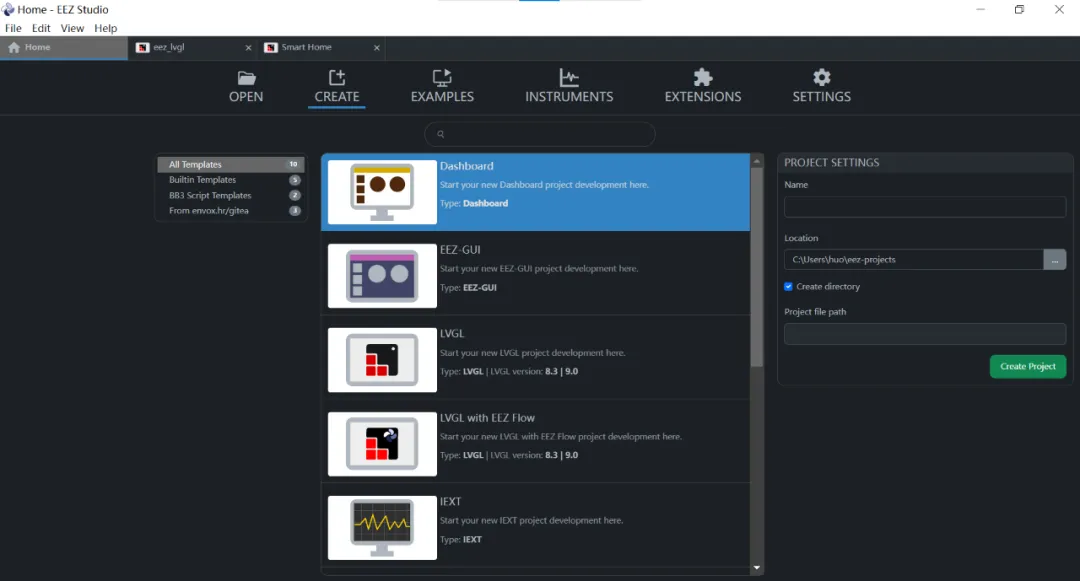Click the 'Type: Dashboard' line
1080x581 pixels.
coord(474,203)
